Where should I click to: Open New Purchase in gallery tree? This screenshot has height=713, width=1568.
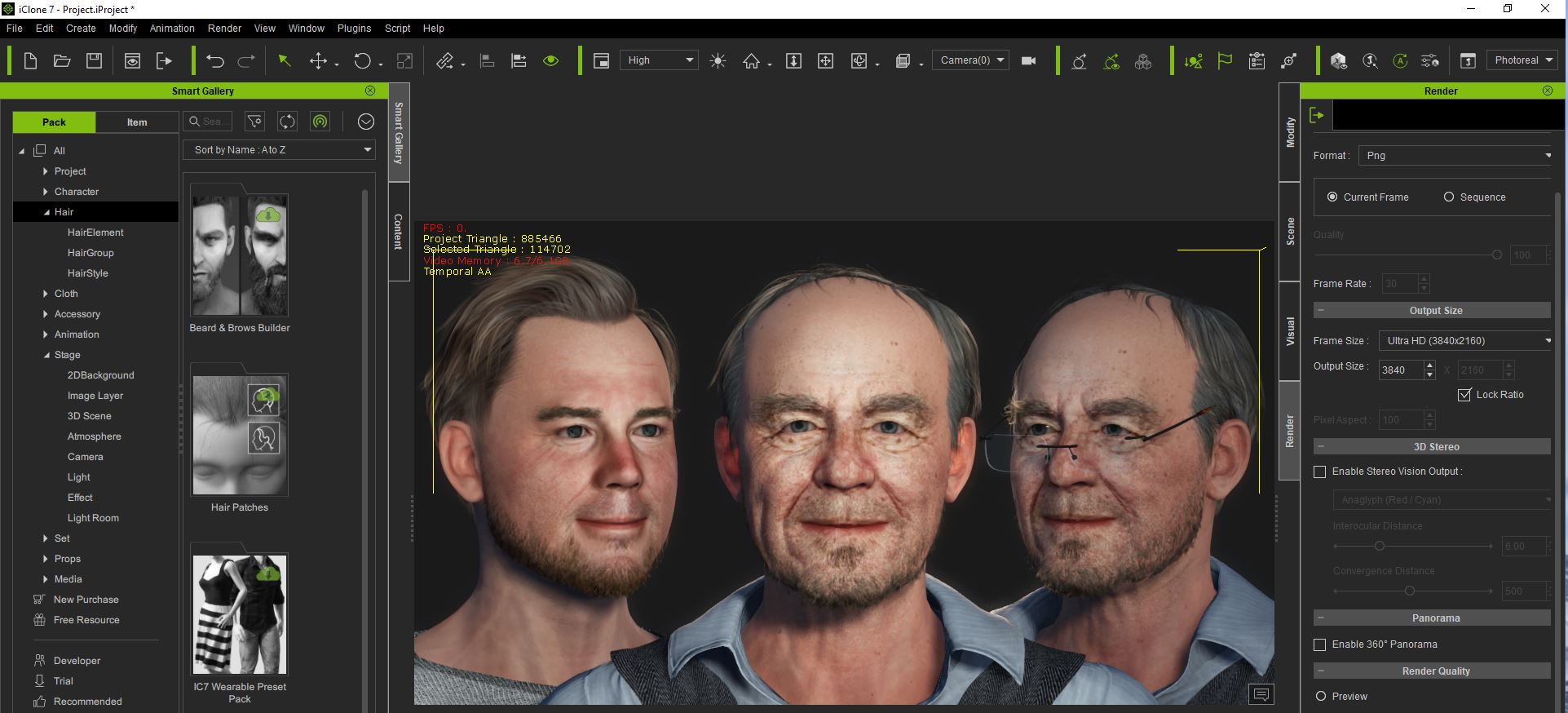coord(86,600)
